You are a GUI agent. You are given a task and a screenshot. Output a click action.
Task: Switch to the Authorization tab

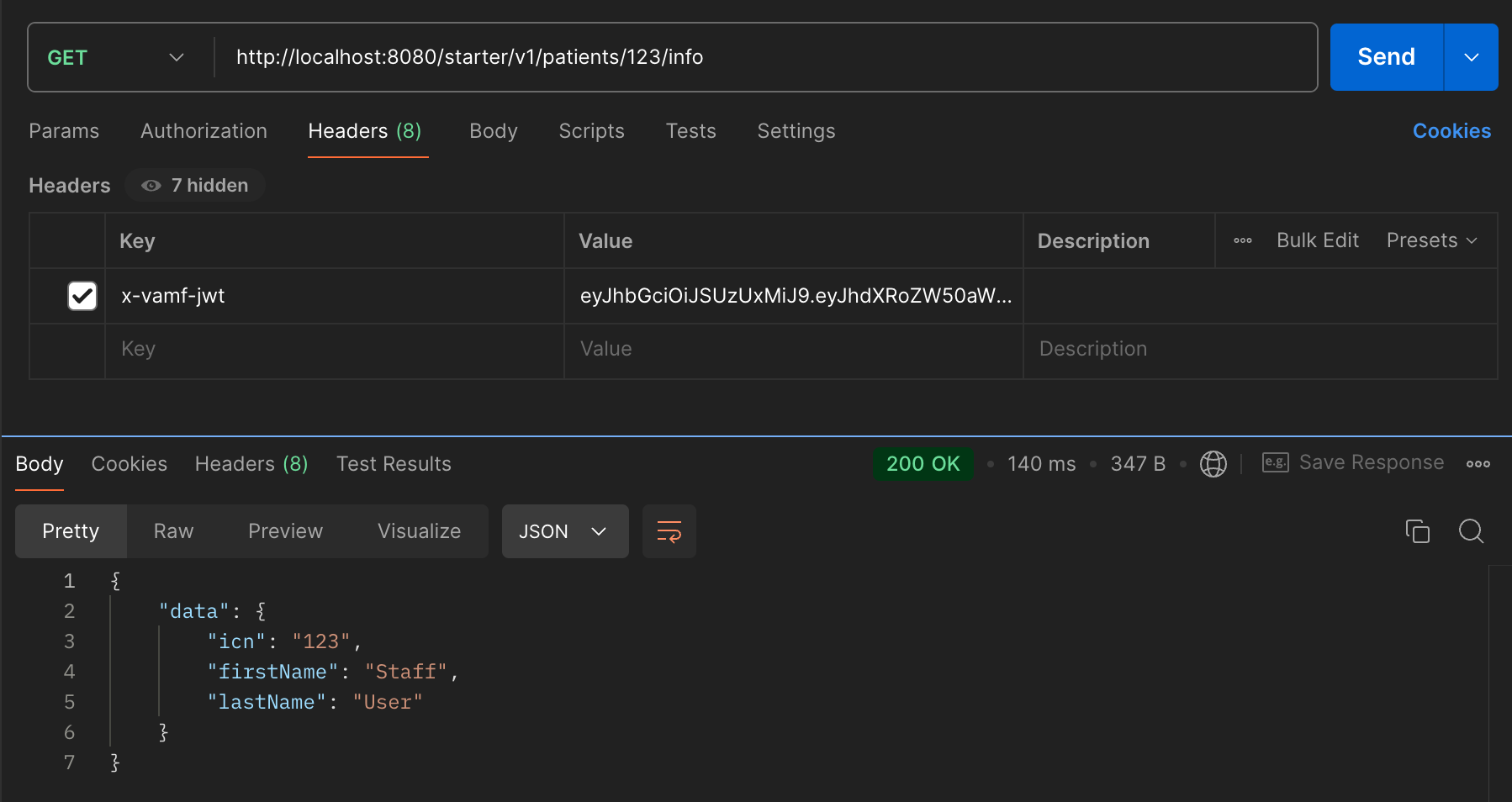[204, 131]
